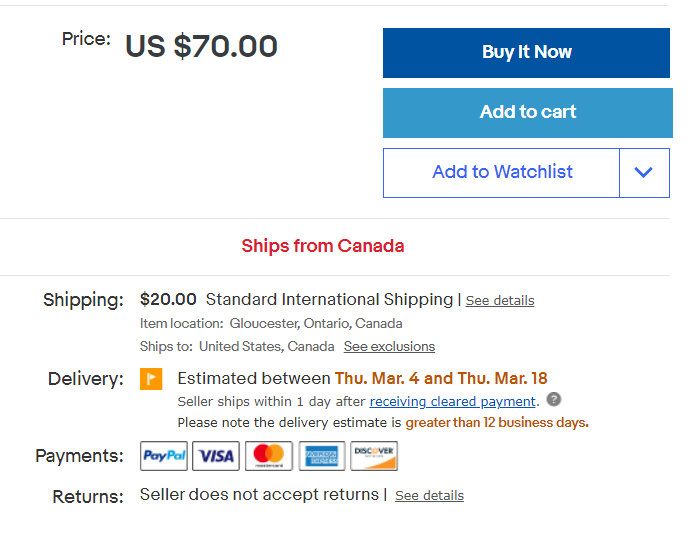Click the US $70.00 price

click(x=201, y=46)
